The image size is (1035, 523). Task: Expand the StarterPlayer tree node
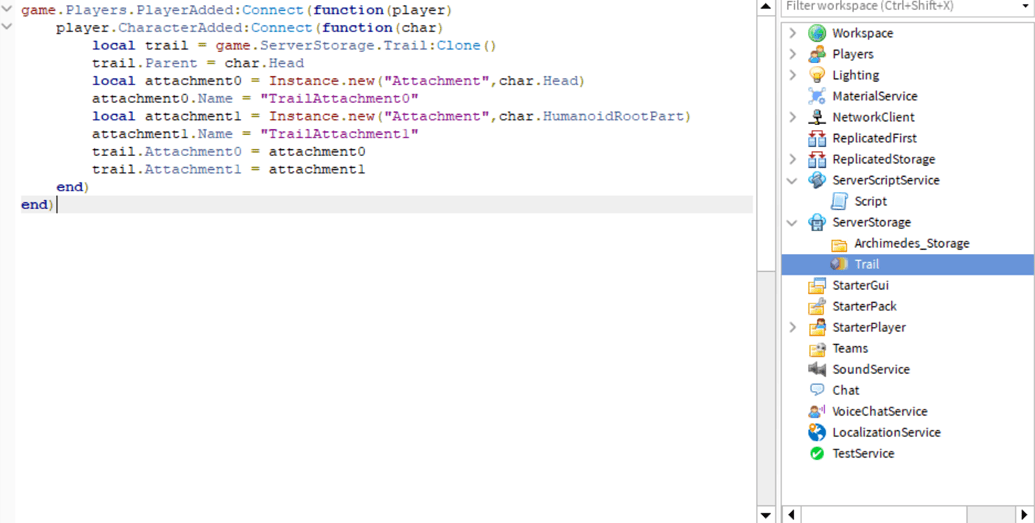pos(793,327)
